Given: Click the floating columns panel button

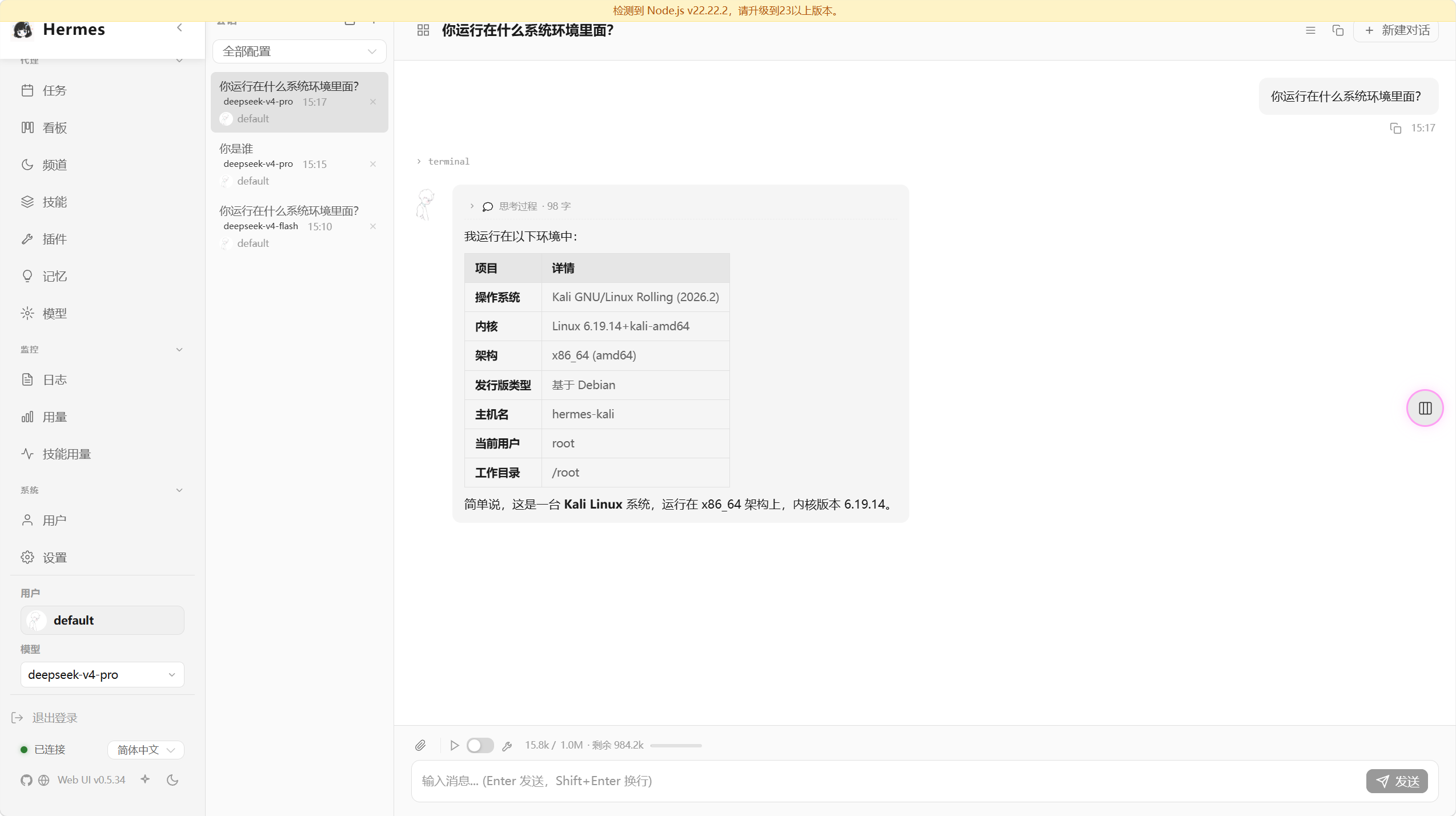Looking at the screenshot, I should point(1425,408).
